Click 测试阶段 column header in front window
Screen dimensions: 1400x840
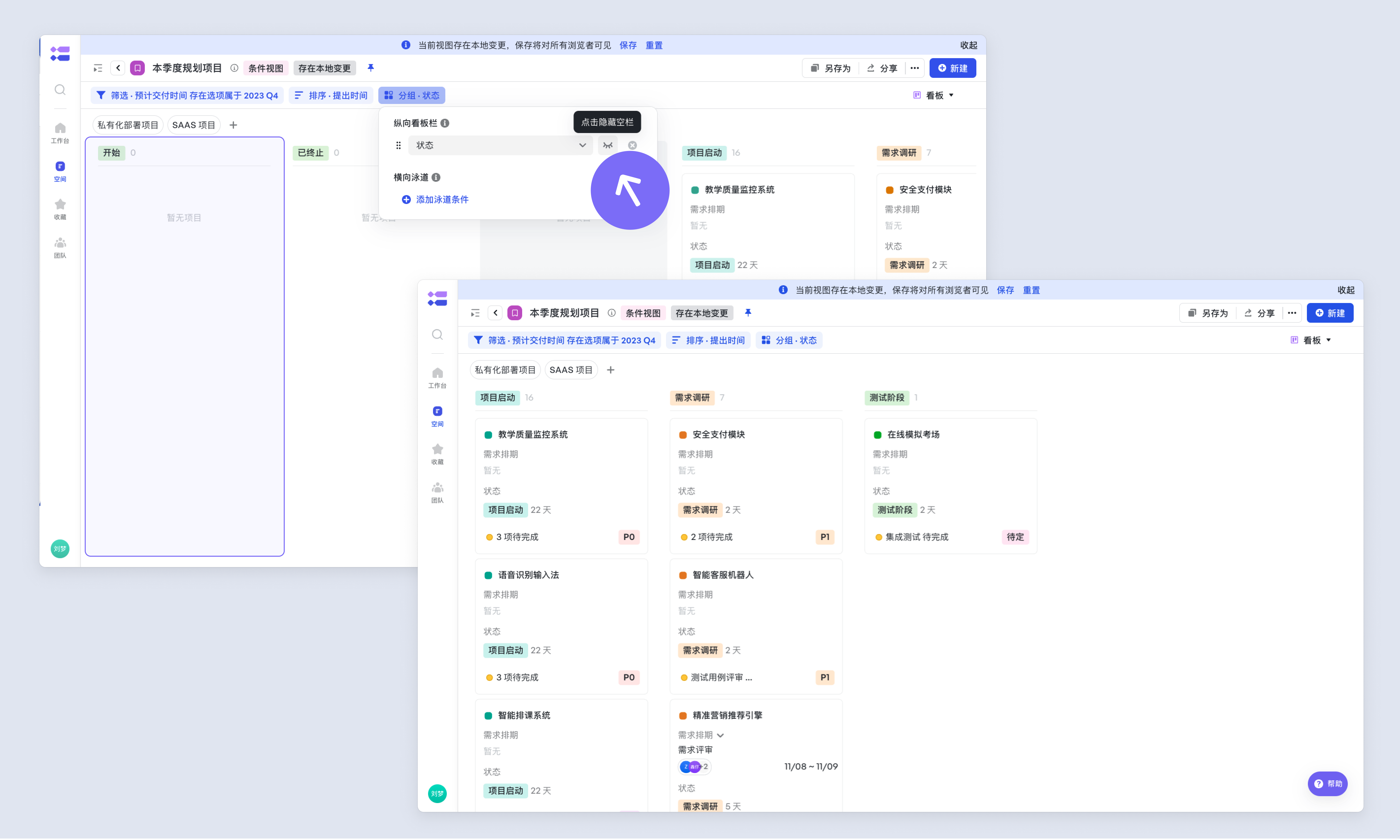(887, 398)
